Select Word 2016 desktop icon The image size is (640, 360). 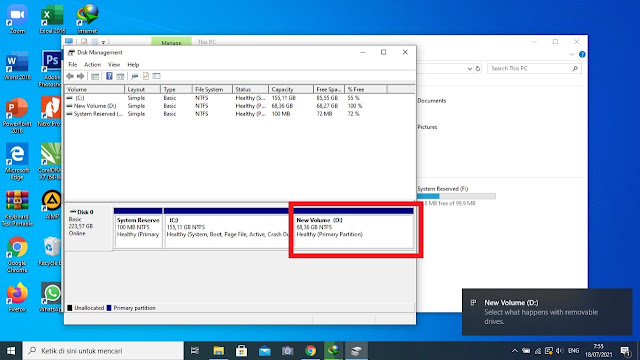click(x=17, y=66)
